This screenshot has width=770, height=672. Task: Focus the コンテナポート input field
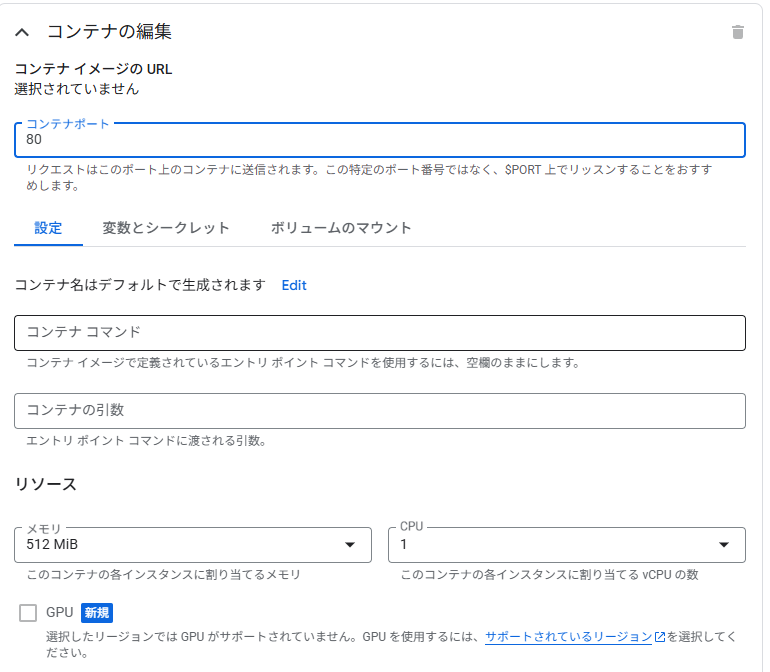coord(380,140)
